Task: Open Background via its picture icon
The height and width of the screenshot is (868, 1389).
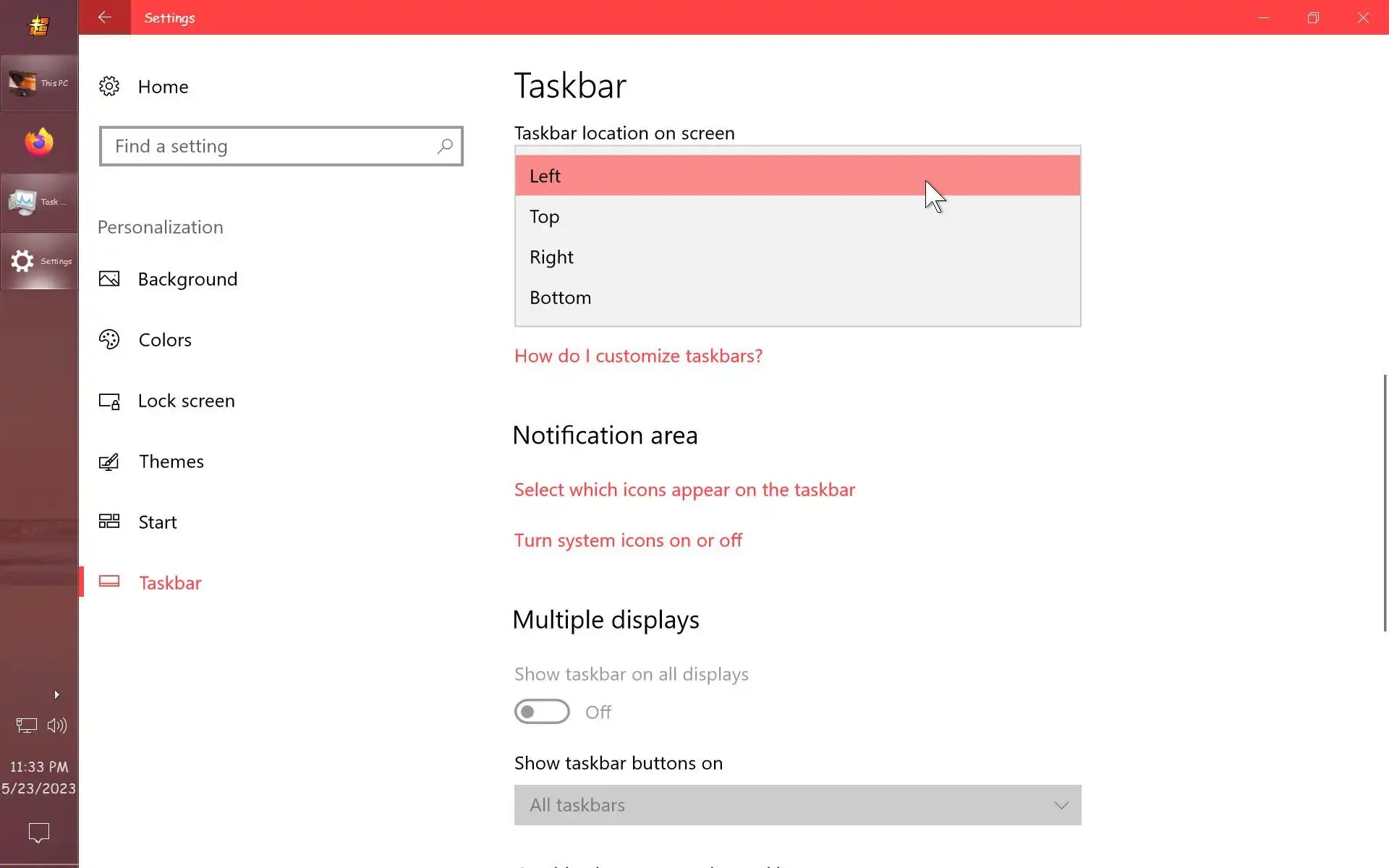Action: (109, 279)
